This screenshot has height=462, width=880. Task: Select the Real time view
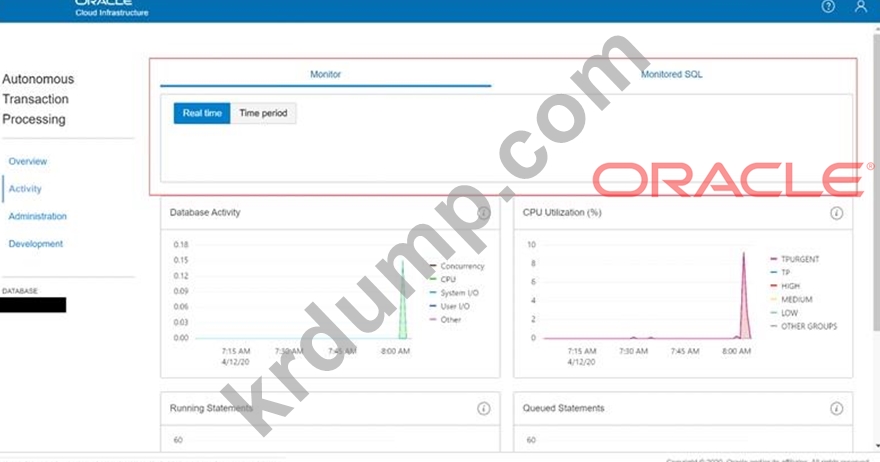tap(202, 113)
